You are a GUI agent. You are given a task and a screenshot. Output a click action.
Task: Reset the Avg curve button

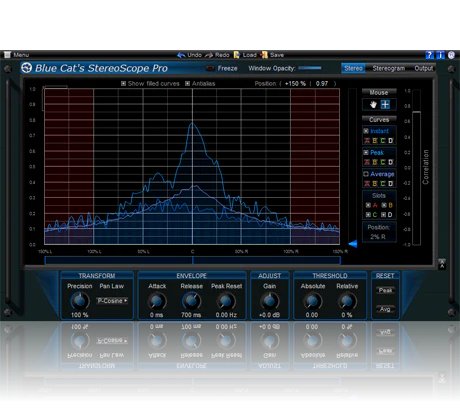(385, 309)
